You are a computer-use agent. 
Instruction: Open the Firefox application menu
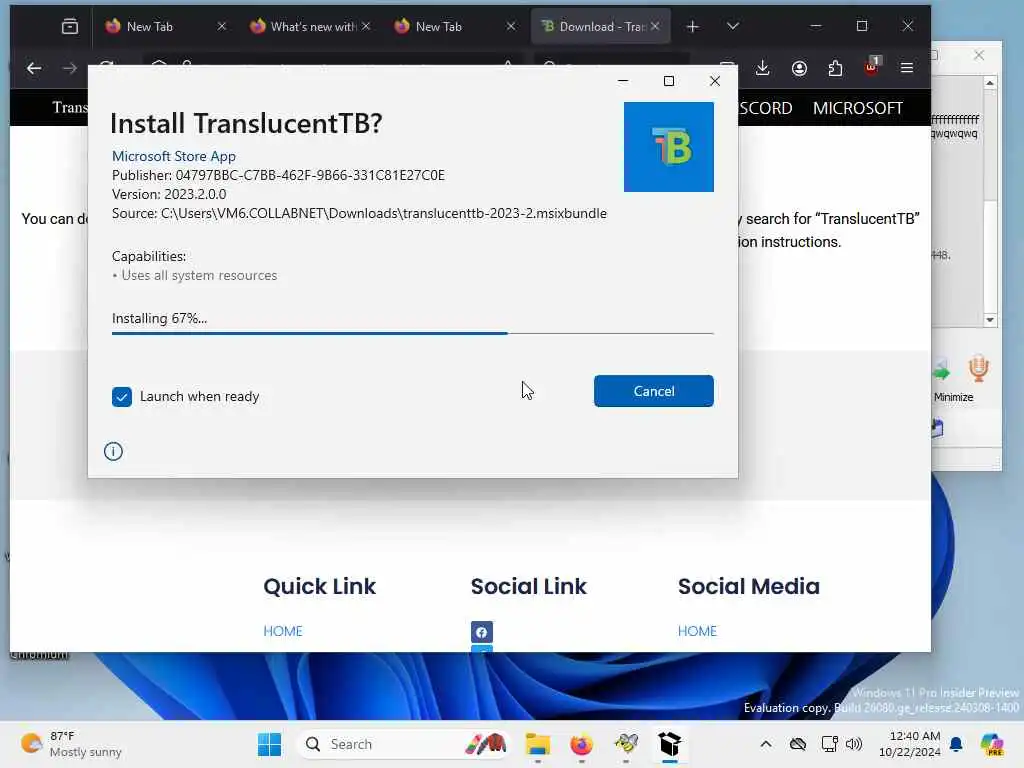906,68
